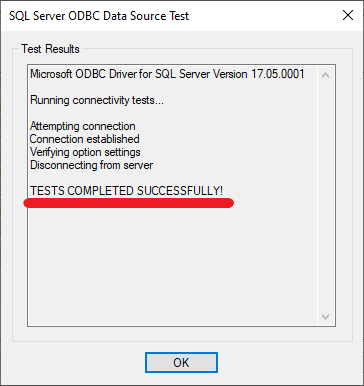
Task: Click the scrollbar down arrow
Action: click(x=325, y=316)
